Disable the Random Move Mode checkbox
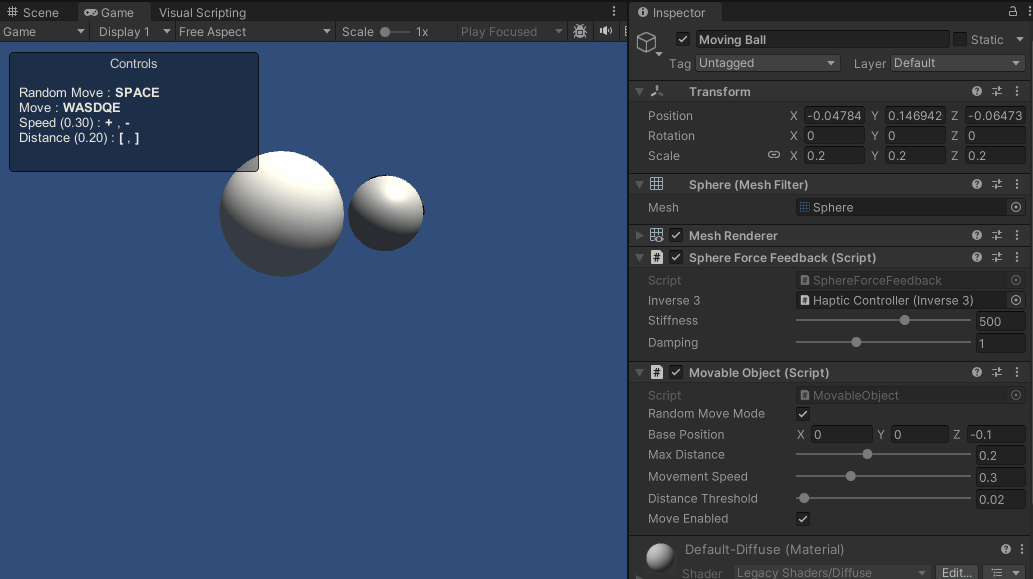 pos(803,413)
